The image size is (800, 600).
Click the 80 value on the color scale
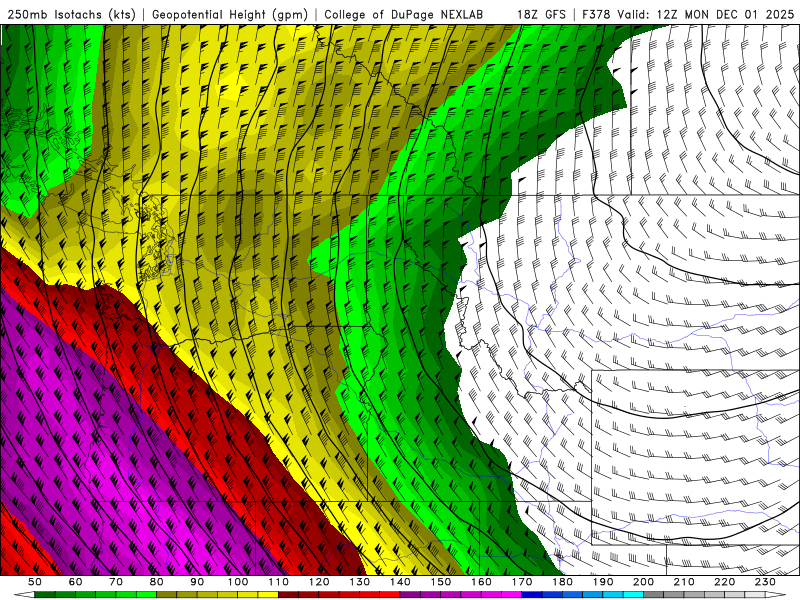point(157,582)
